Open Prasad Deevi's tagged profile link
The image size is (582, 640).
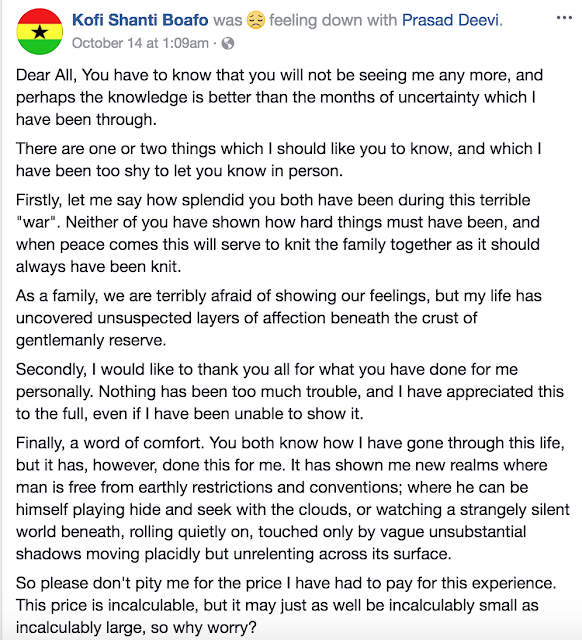point(451,20)
